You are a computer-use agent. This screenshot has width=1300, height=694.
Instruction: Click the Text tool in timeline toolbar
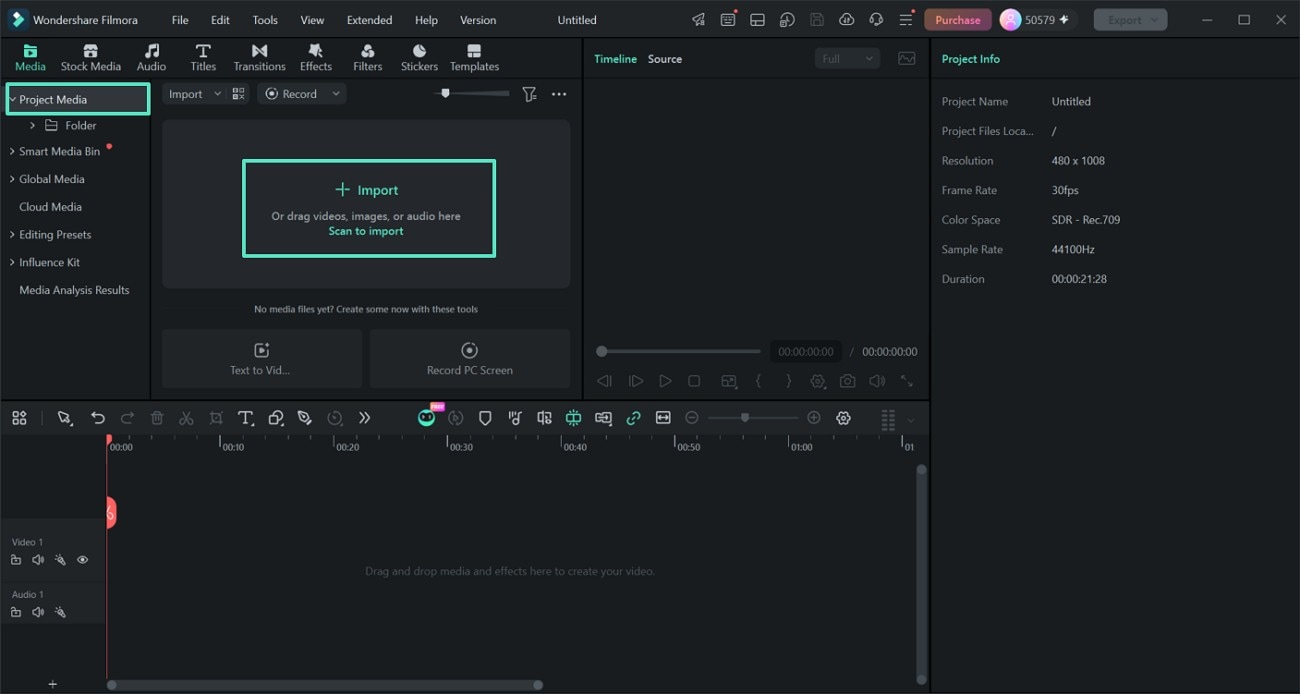(x=245, y=418)
